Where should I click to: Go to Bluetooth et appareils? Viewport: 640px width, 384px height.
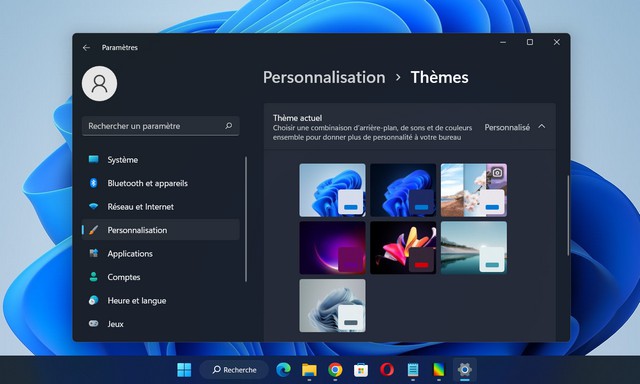[160, 183]
